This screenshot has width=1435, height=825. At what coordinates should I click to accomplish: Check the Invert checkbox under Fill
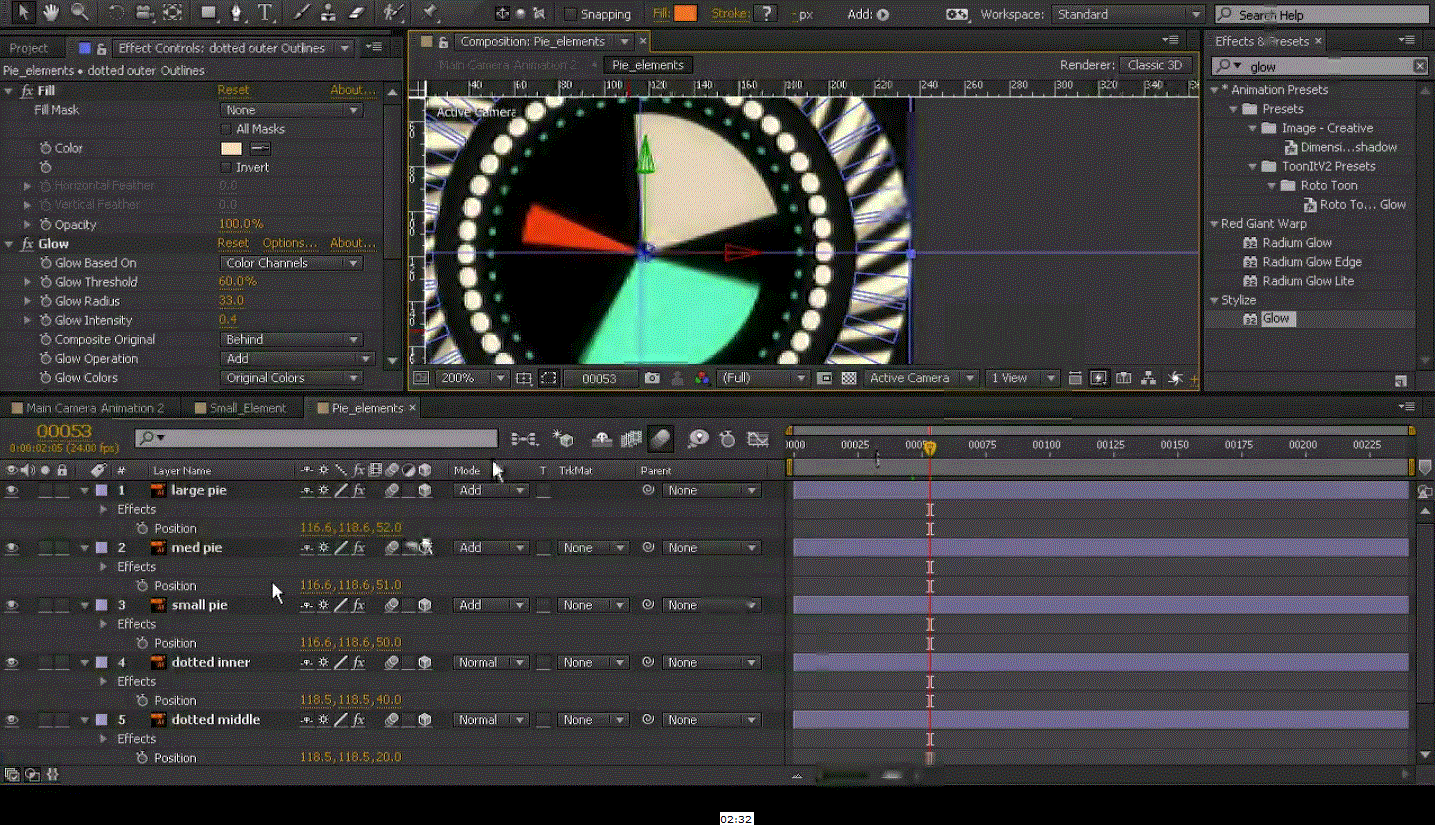pyautogui.click(x=226, y=167)
